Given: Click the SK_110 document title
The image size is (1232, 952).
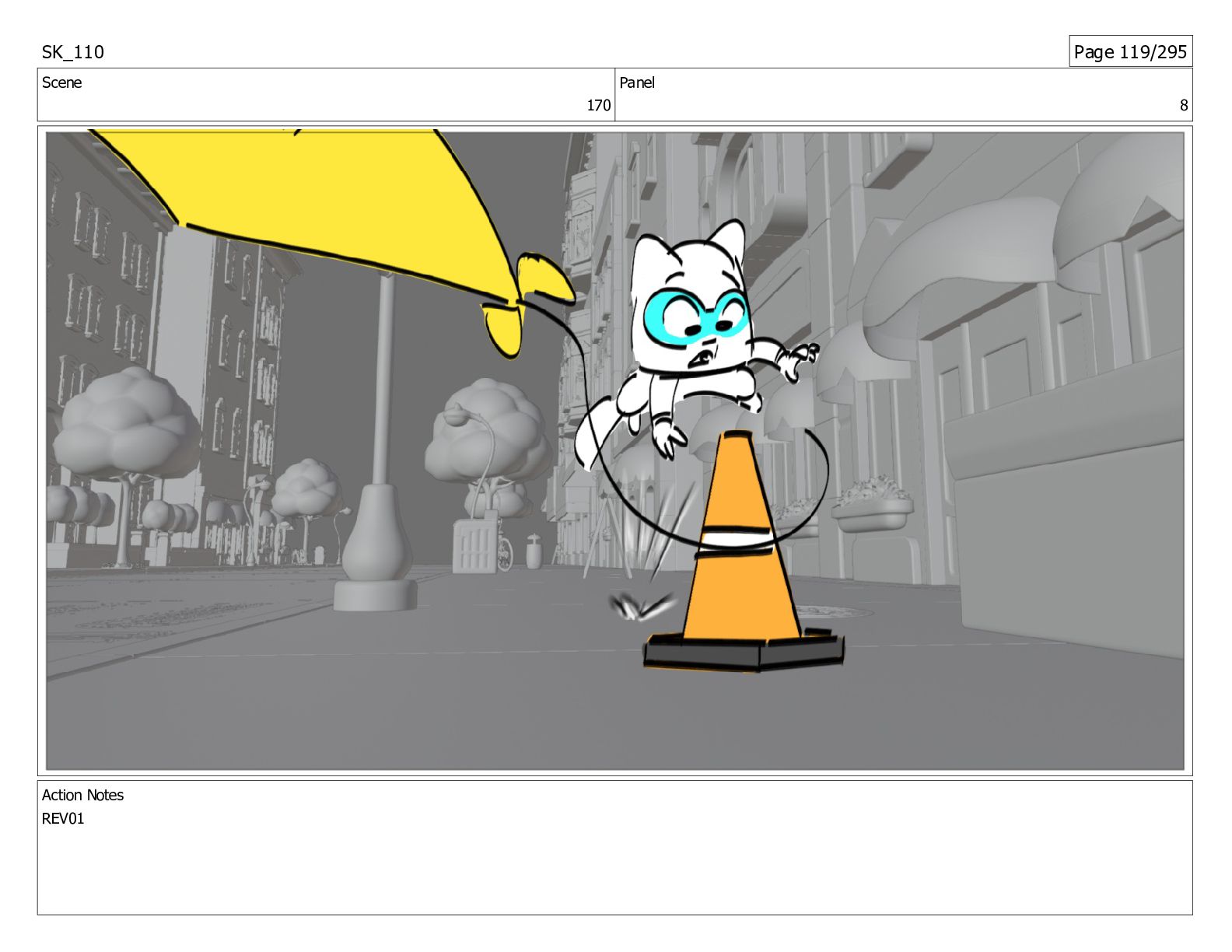Looking at the screenshot, I should [x=72, y=52].
